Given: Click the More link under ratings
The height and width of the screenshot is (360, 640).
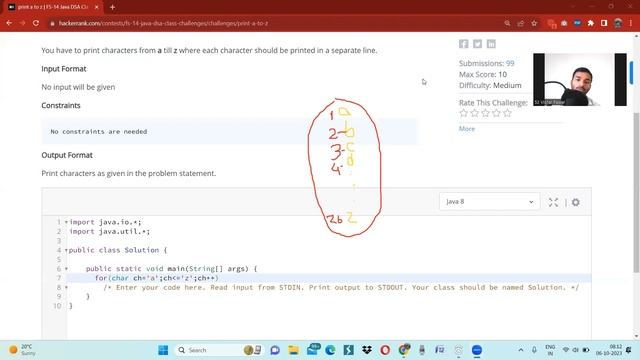Looking at the screenshot, I should [x=467, y=129].
